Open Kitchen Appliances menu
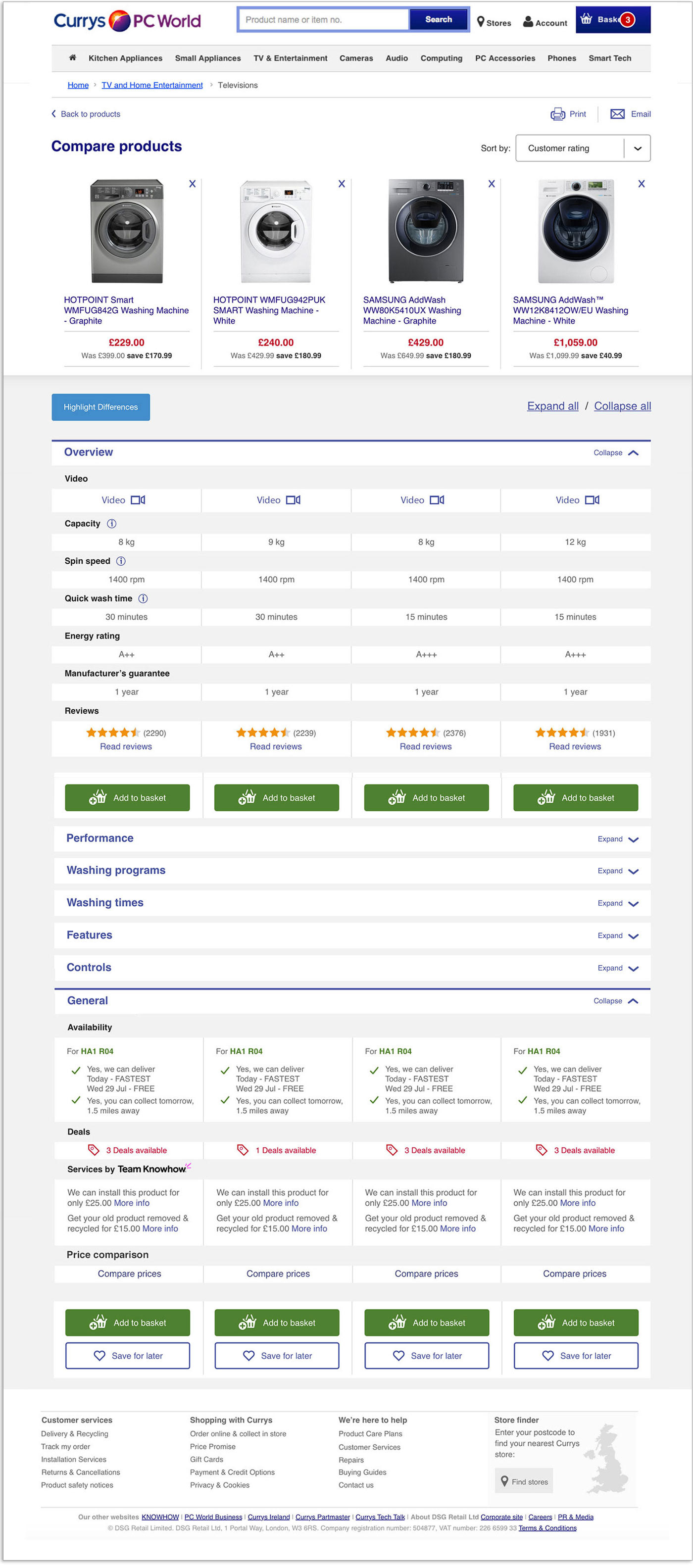693x1568 pixels. click(x=125, y=58)
